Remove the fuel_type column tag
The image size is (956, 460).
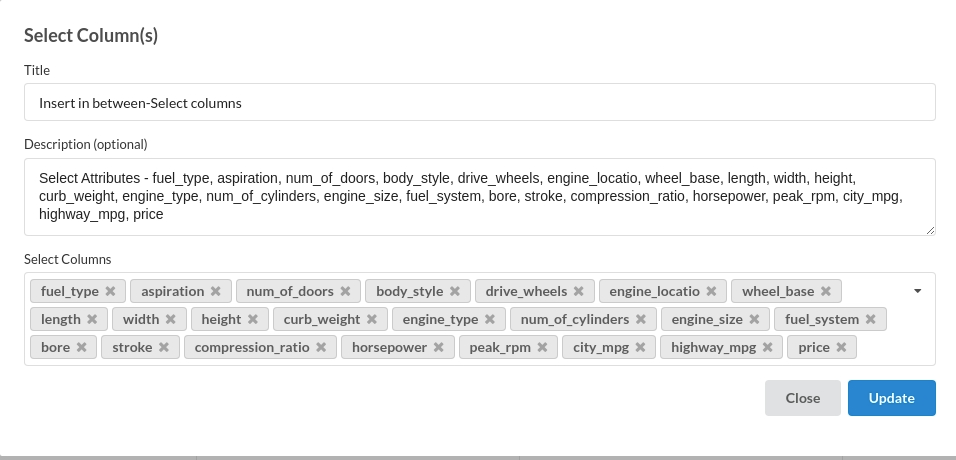coord(110,292)
